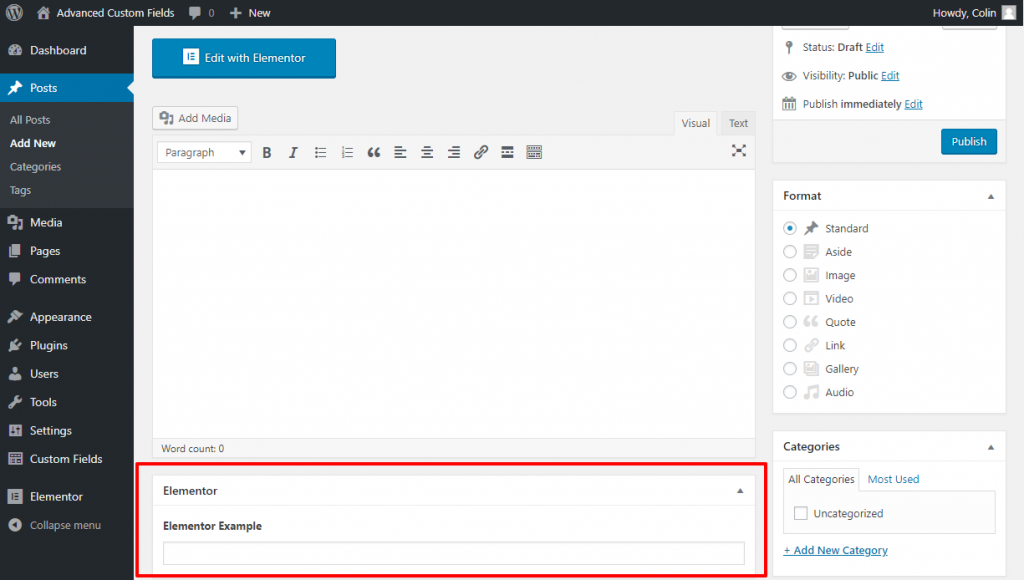Collapse the Elementor meta box

(x=740, y=491)
